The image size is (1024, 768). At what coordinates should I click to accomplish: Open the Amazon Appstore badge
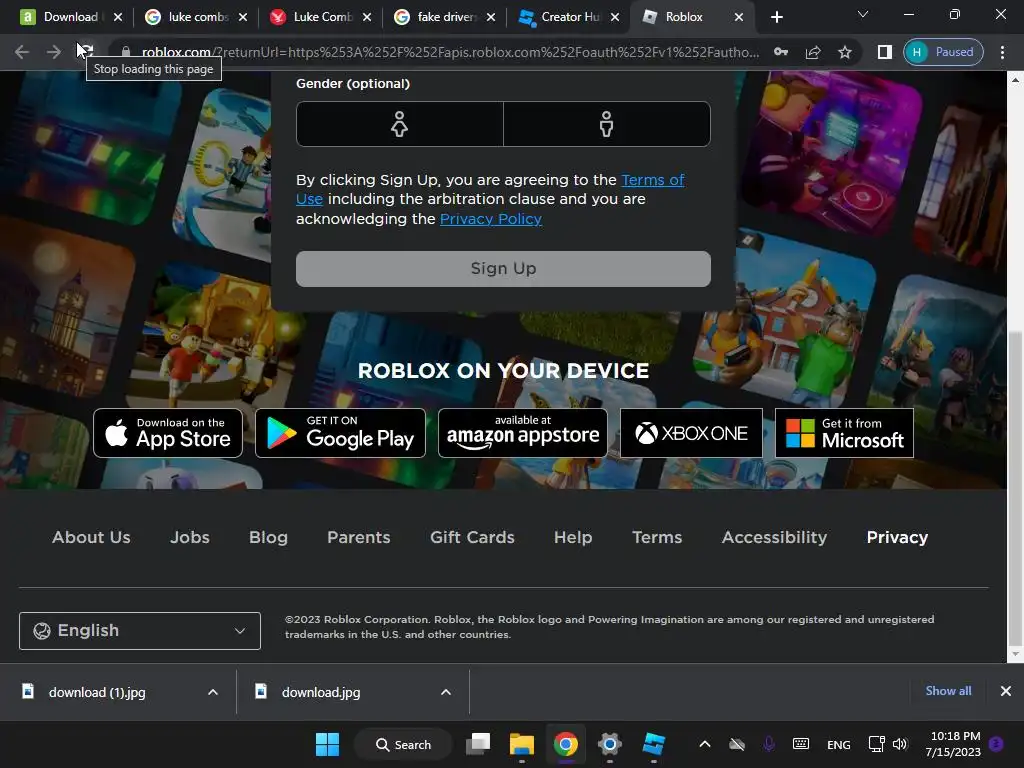click(x=522, y=433)
